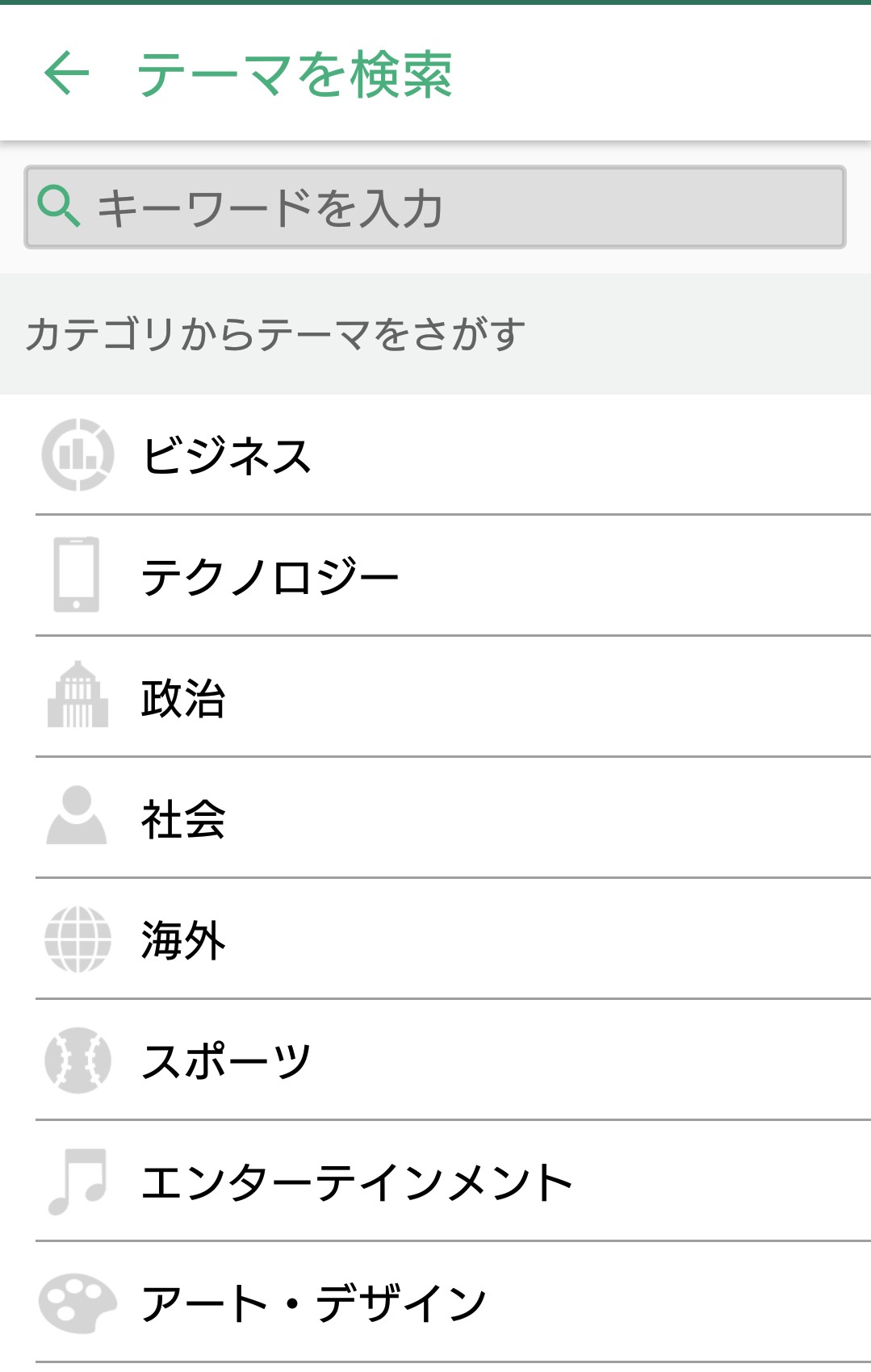Click the Overseas globe icon
871x1372 pixels.
click(x=77, y=939)
